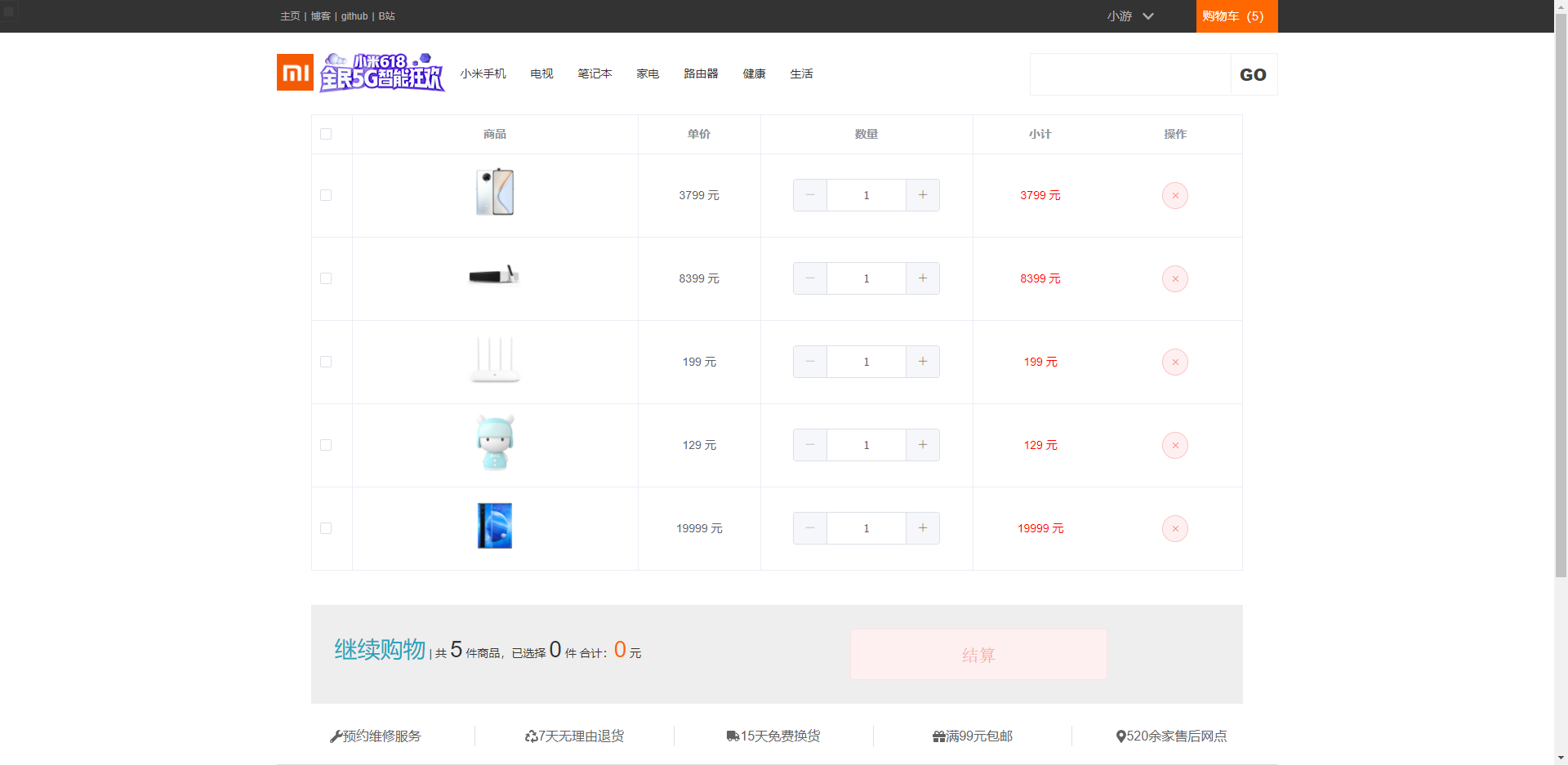
Task: Click the 主页 link in top bar
Action: 290,16
